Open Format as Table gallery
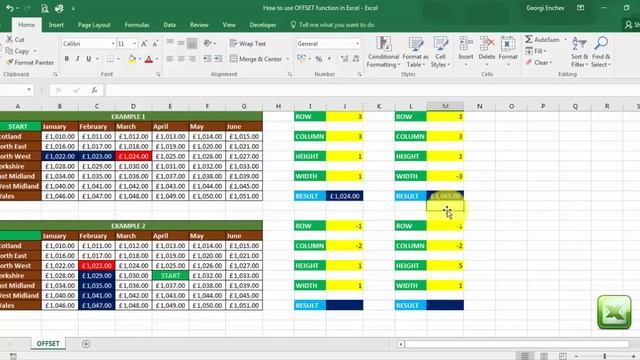The width and height of the screenshot is (640, 360). (x=416, y=52)
